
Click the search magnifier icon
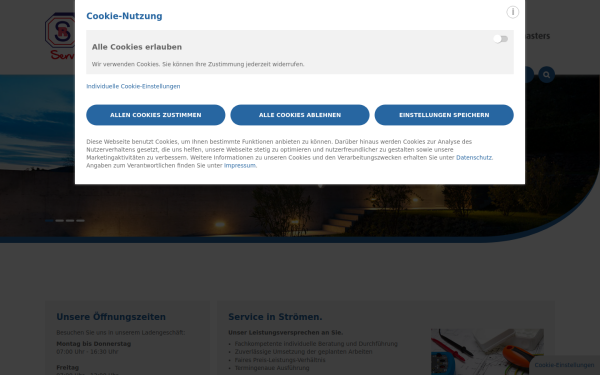(546, 75)
